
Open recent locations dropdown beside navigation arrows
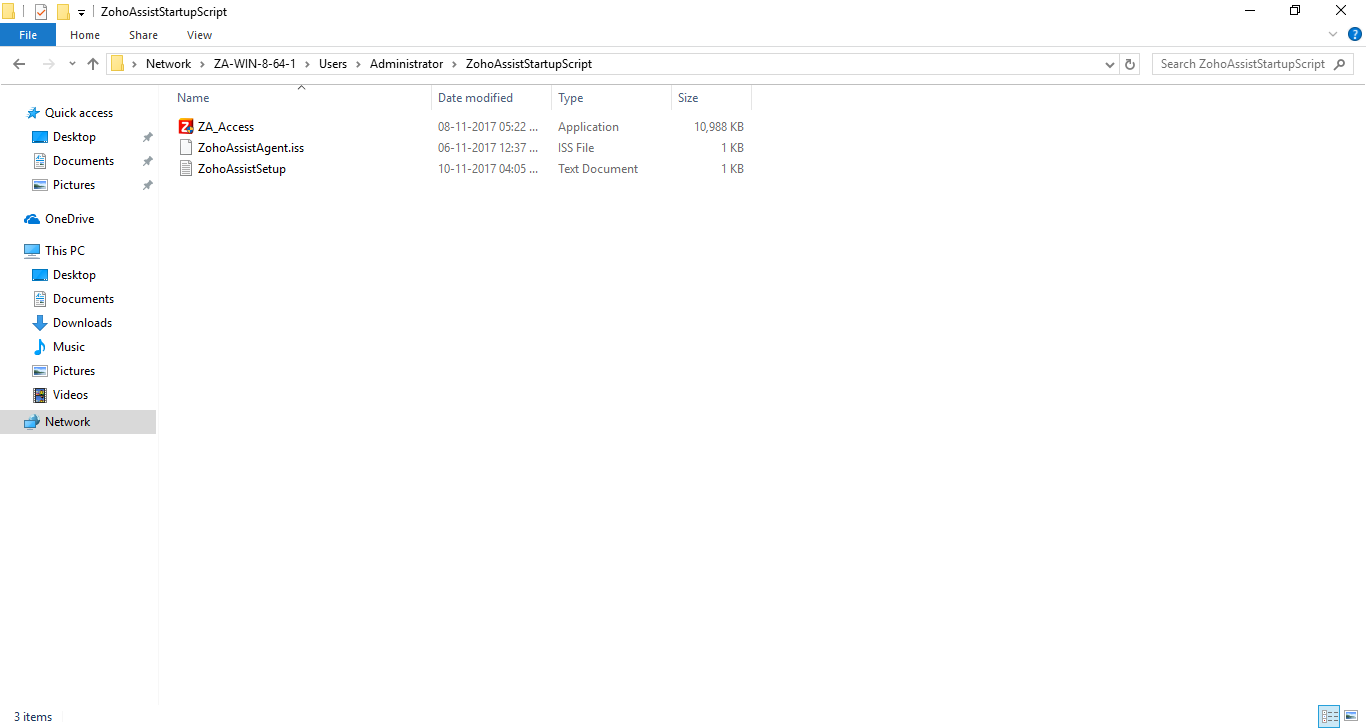click(71, 63)
